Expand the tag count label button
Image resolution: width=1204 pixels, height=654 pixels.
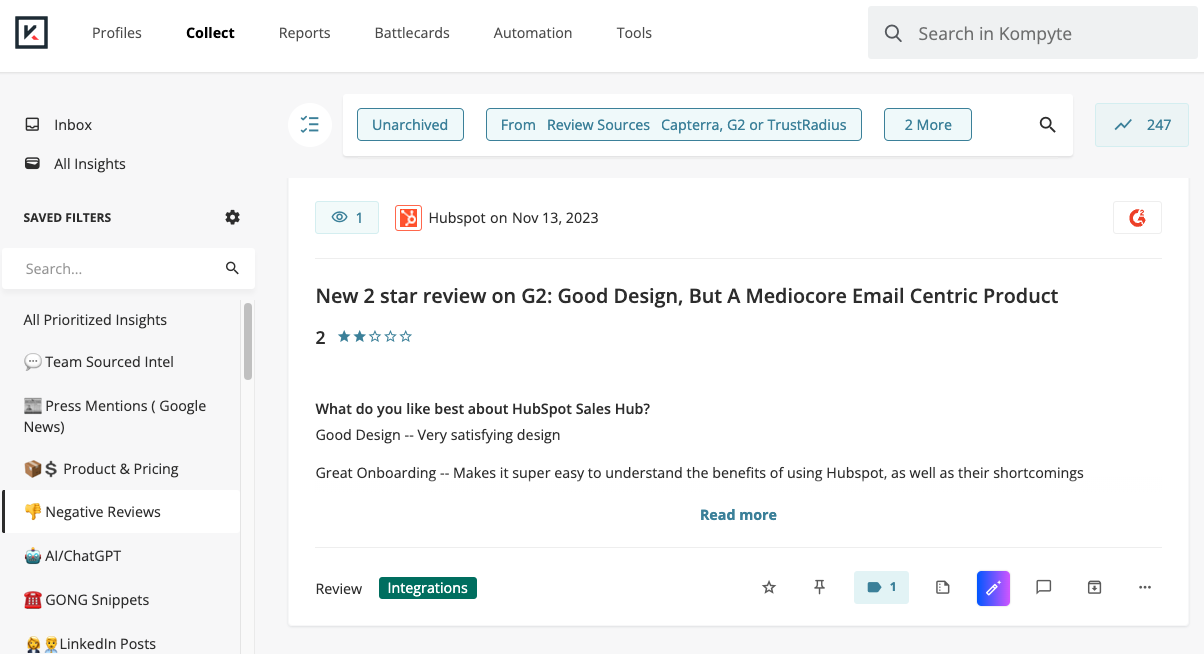tap(881, 588)
